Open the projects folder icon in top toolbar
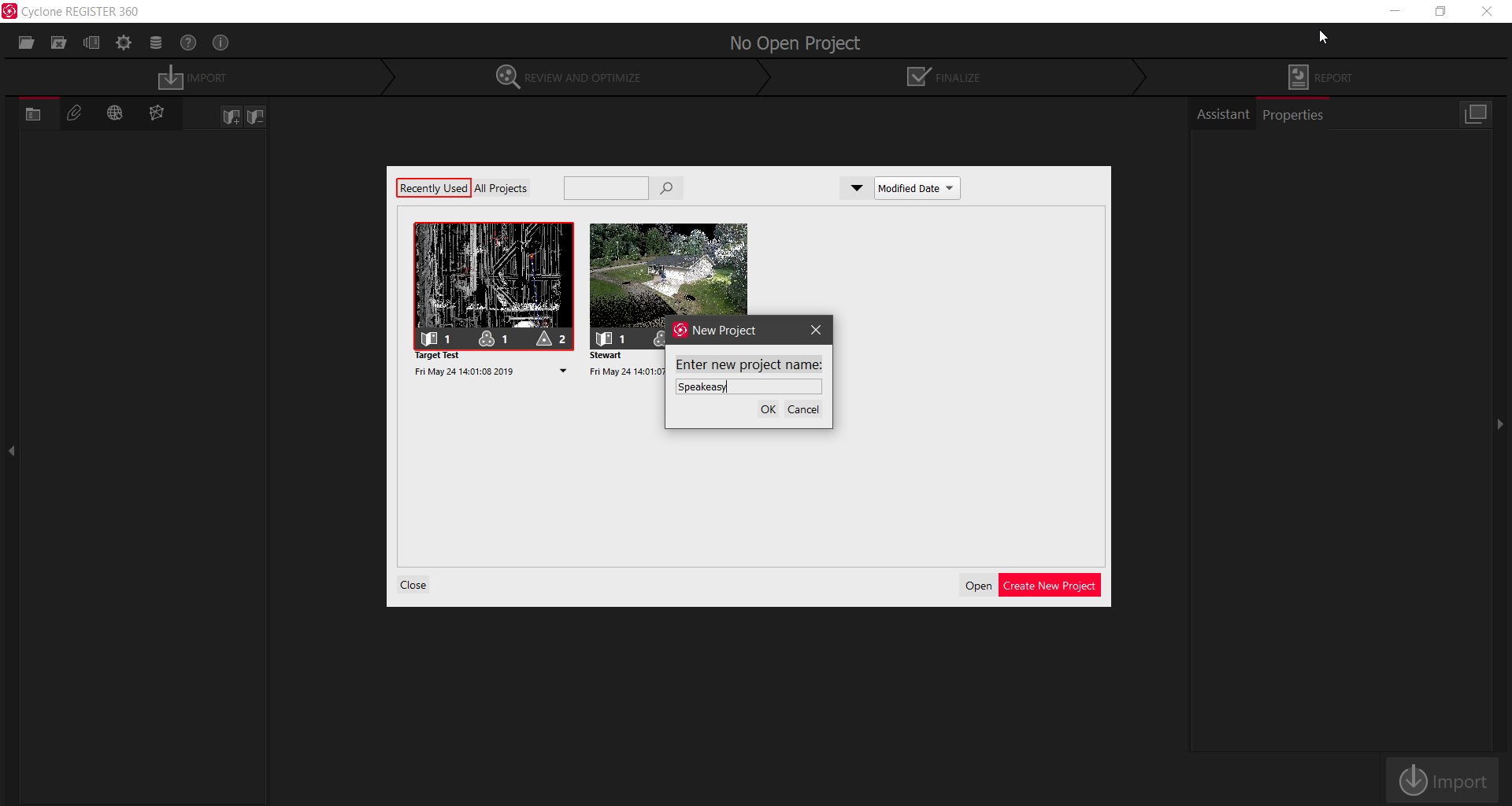 (27, 43)
